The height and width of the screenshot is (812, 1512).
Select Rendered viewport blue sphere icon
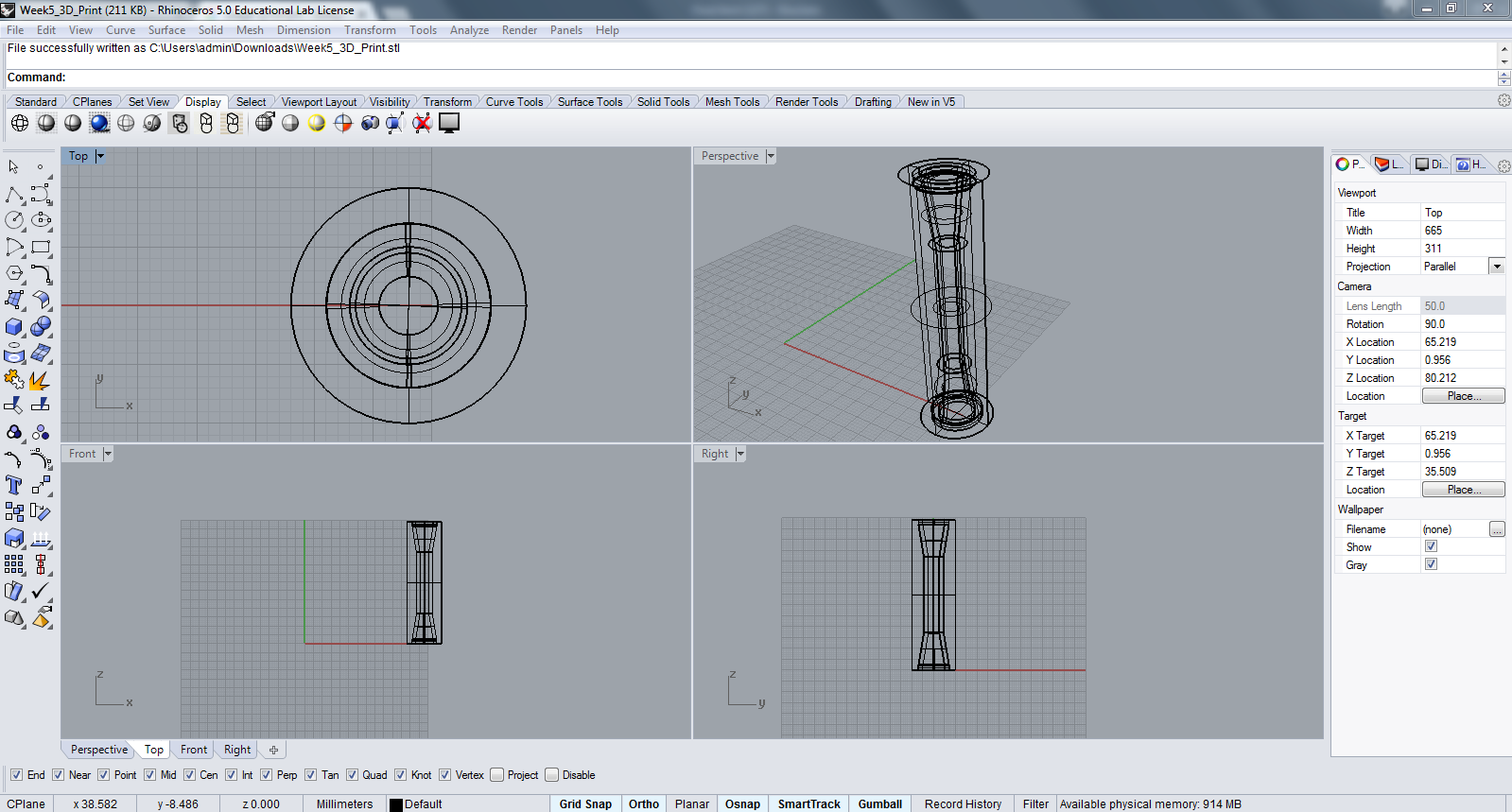point(99,123)
